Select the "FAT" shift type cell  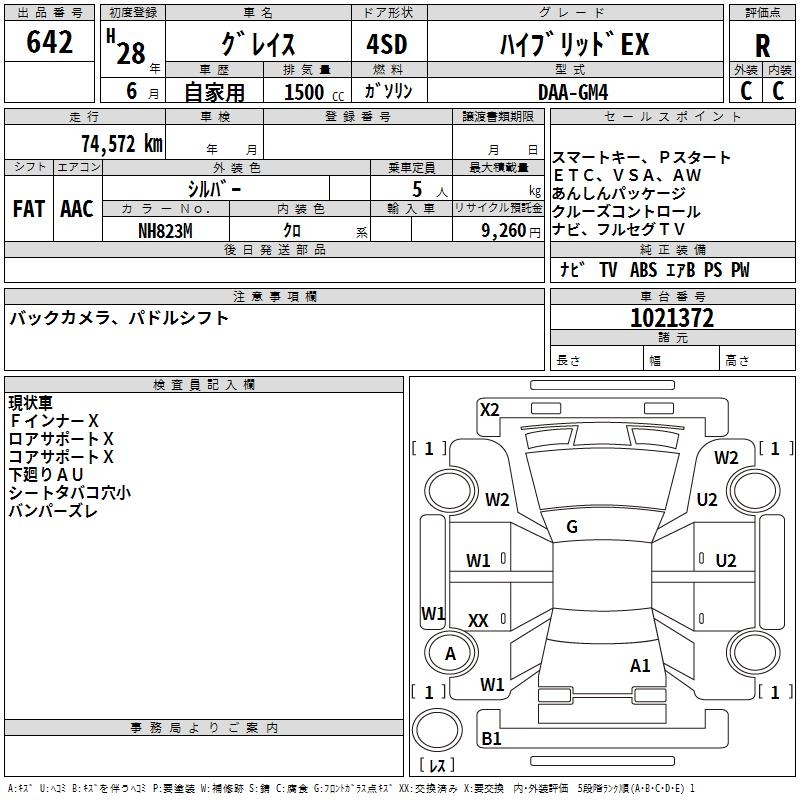coord(28,209)
